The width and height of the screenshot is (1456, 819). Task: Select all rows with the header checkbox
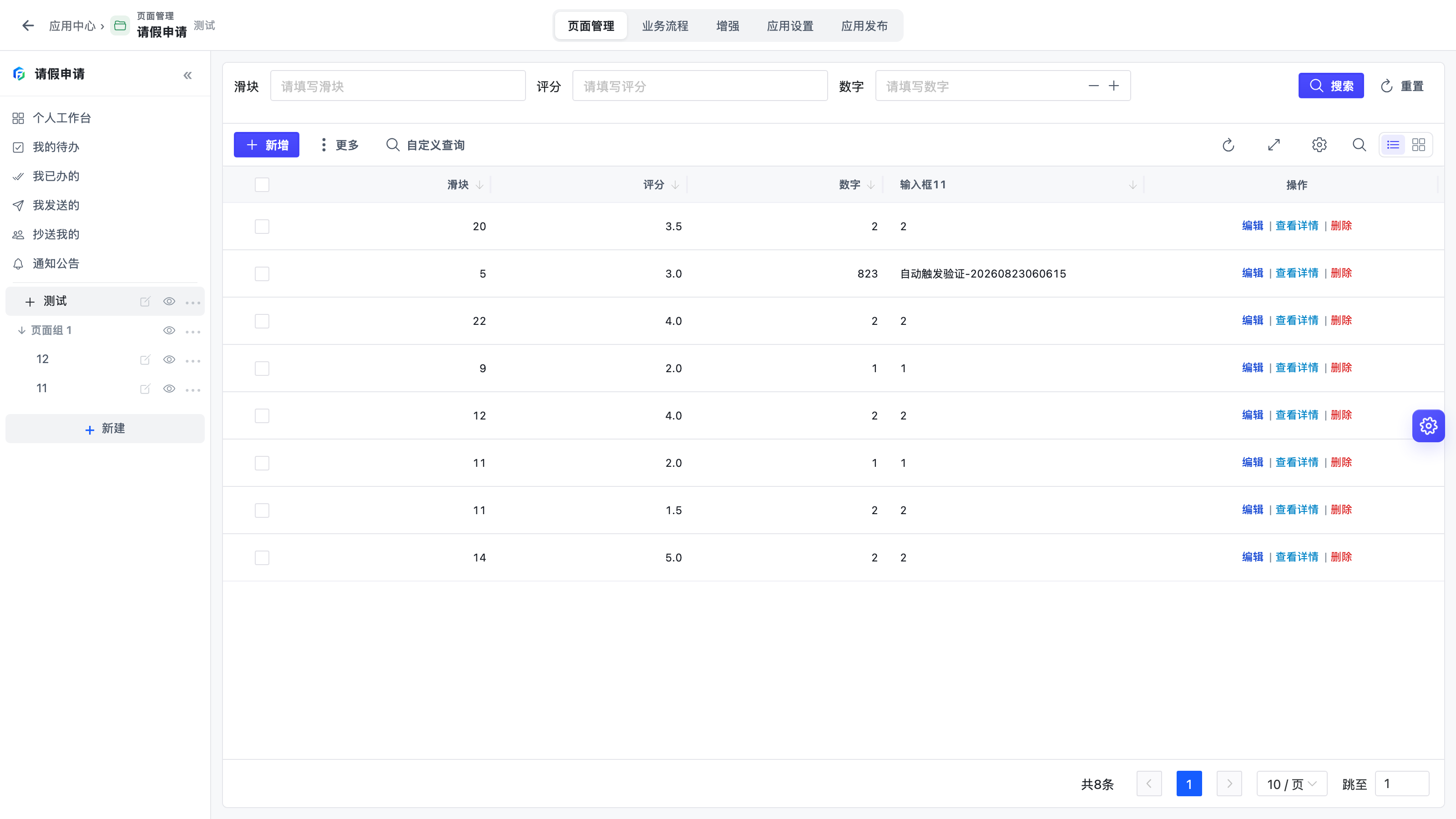pyautogui.click(x=262, y=184)
